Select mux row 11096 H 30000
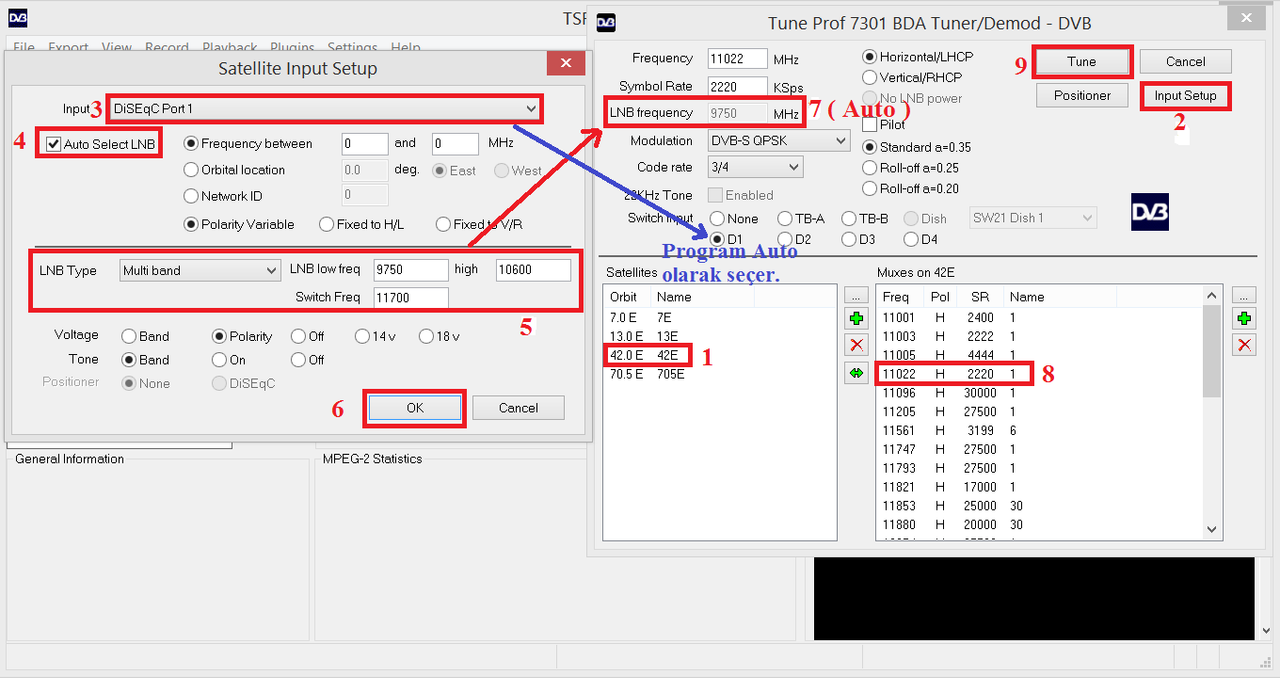 point(1040,393)
